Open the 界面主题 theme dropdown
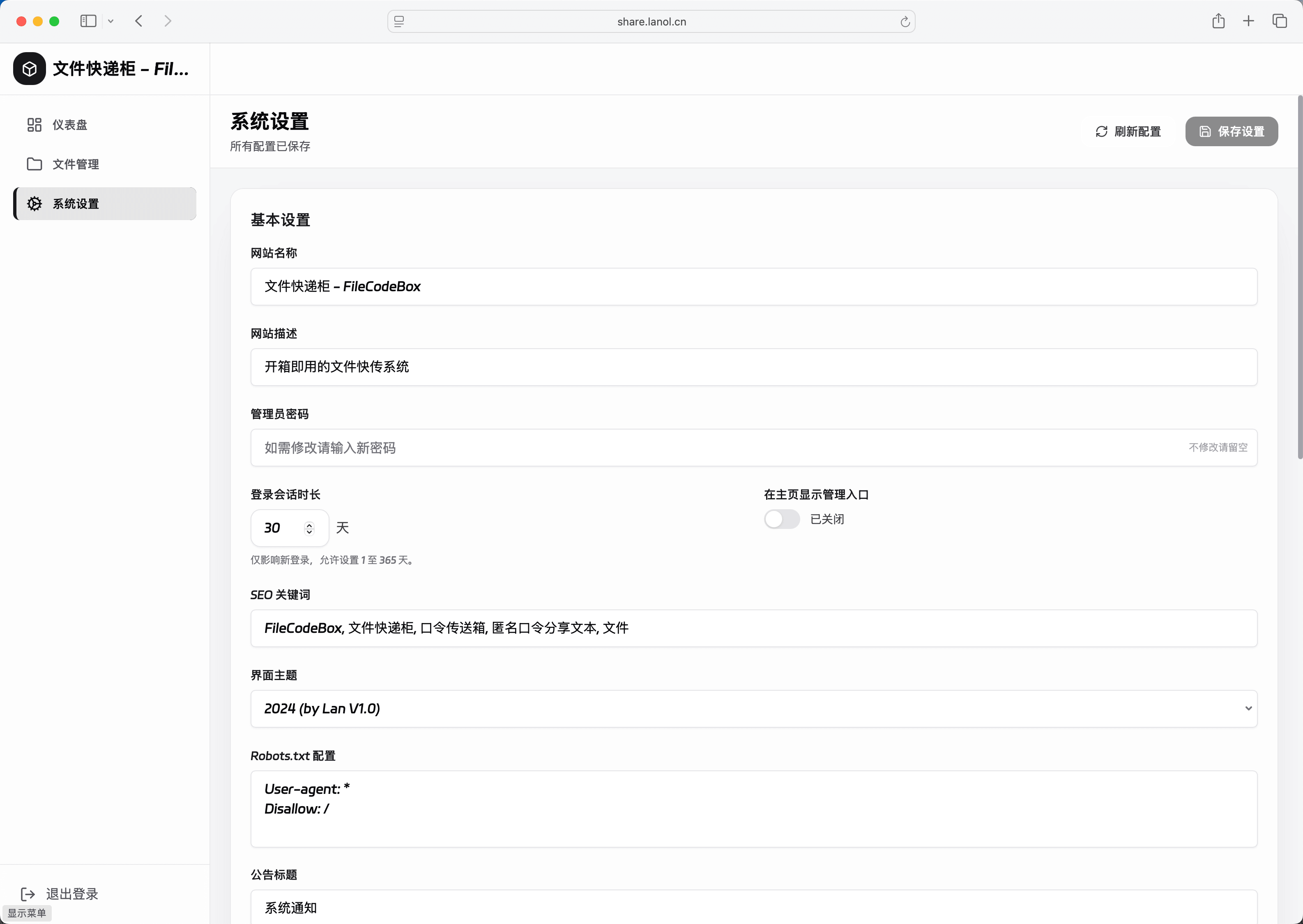Image resolution: width=1303 pixels, height=924 pixels. 753,709
